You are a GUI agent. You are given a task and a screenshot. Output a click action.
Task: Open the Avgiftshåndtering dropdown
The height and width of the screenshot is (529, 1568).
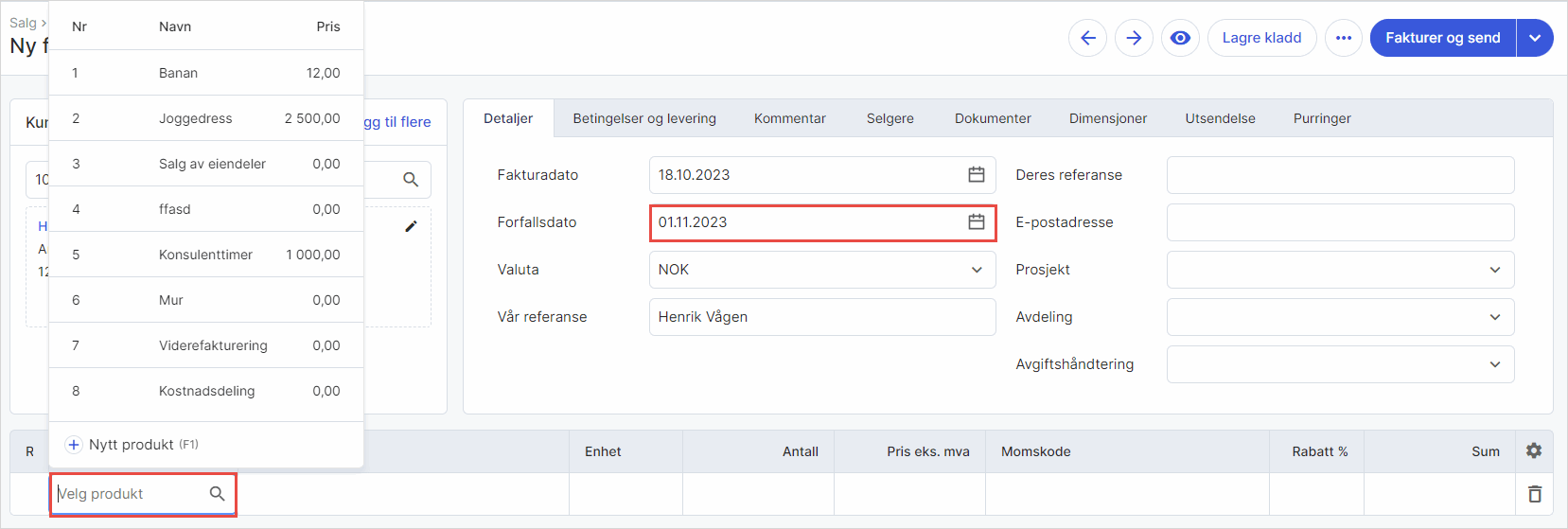[x=1495, y=364]
